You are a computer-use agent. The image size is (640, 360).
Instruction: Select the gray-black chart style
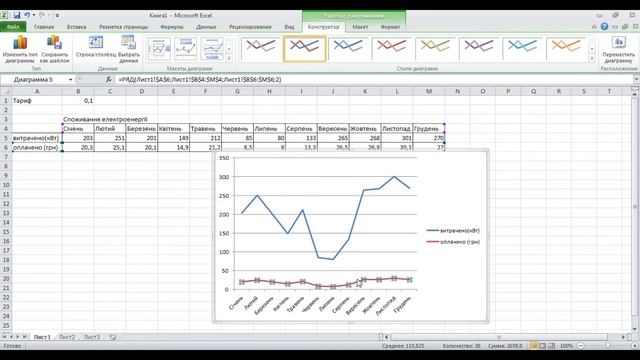point(261,49)
